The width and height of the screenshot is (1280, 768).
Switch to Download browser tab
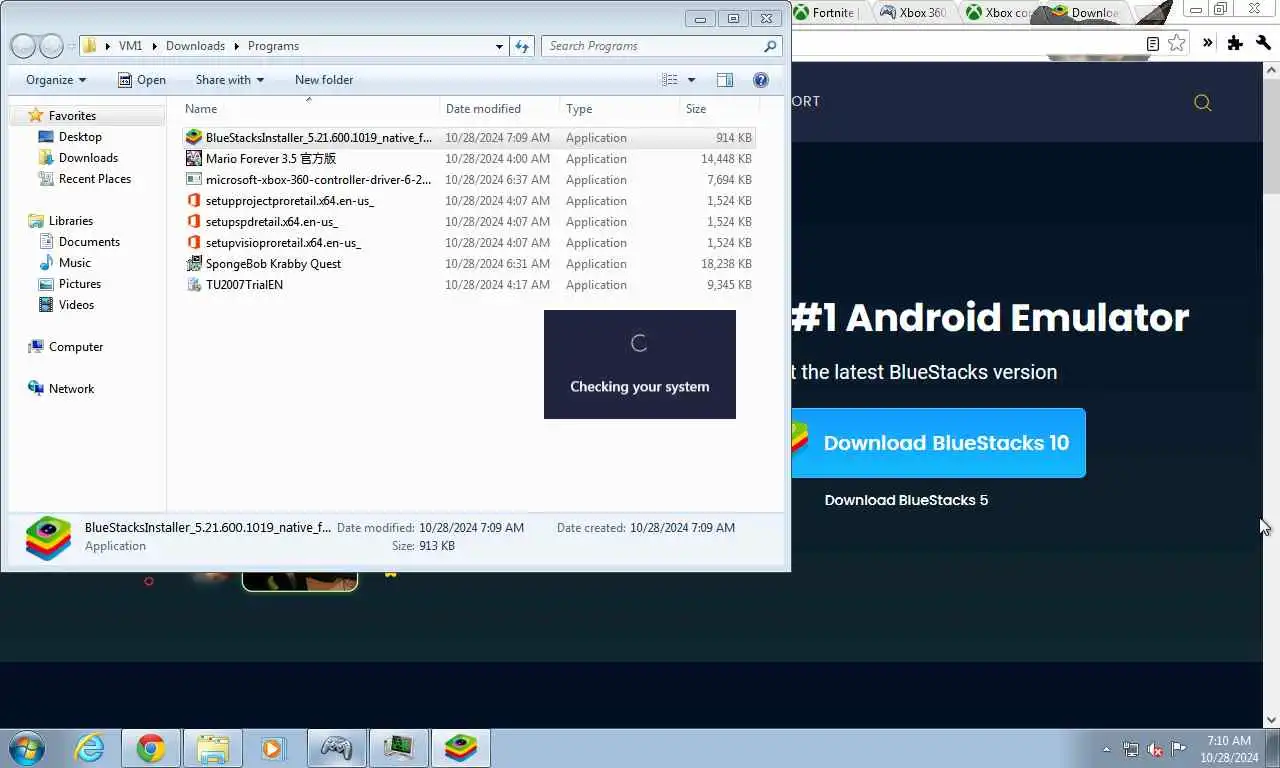click(1086, 12)
